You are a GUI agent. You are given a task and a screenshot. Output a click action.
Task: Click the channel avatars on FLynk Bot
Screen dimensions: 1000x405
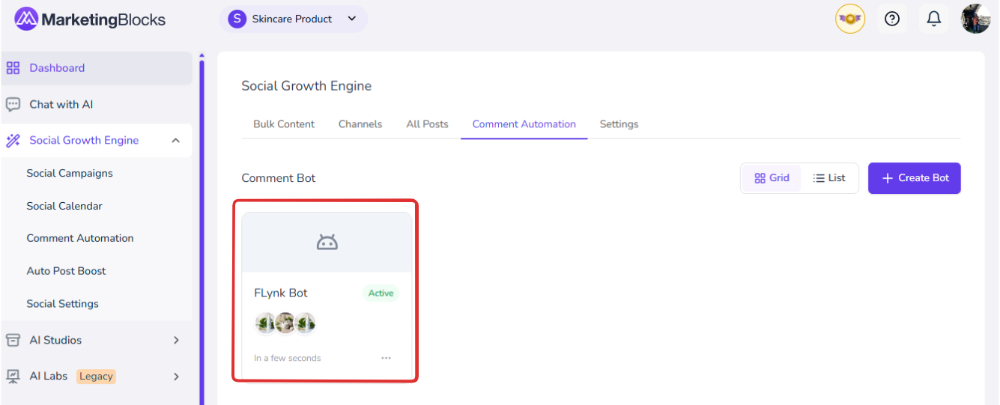(285, 323)
